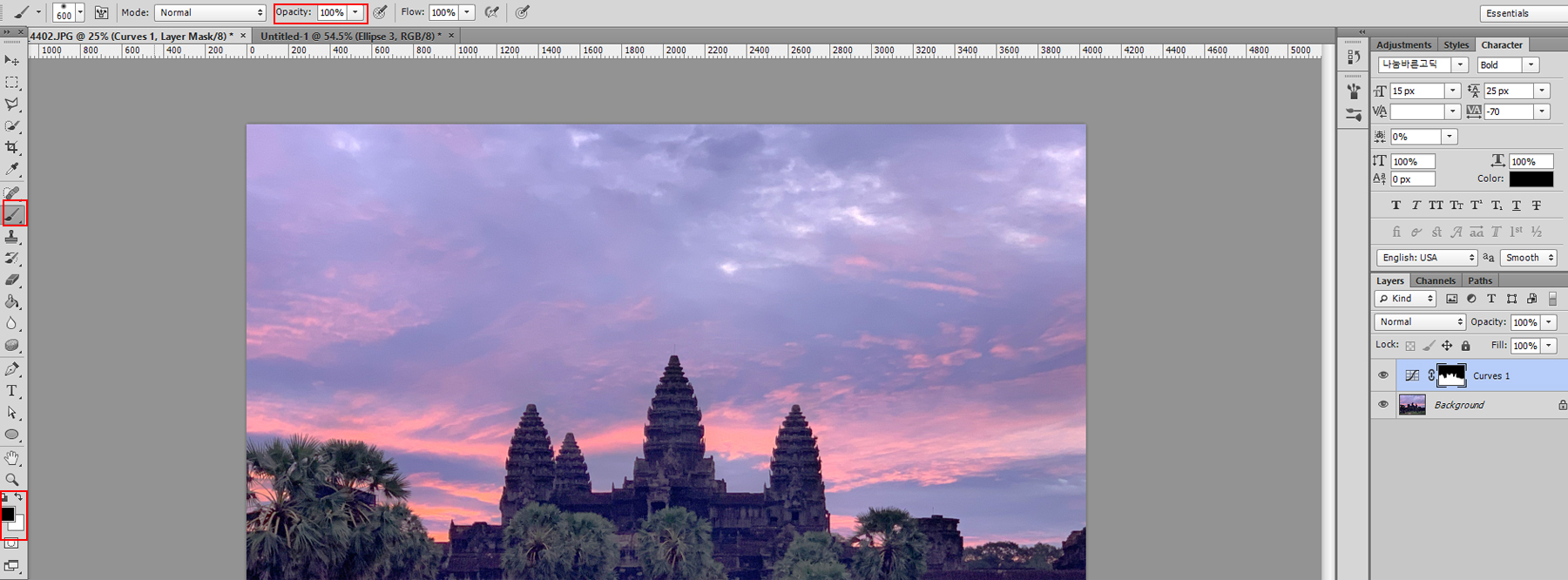Open the brush Mode dropdown
Viewport: 1568px width, 580px height.
click(210, 12)
